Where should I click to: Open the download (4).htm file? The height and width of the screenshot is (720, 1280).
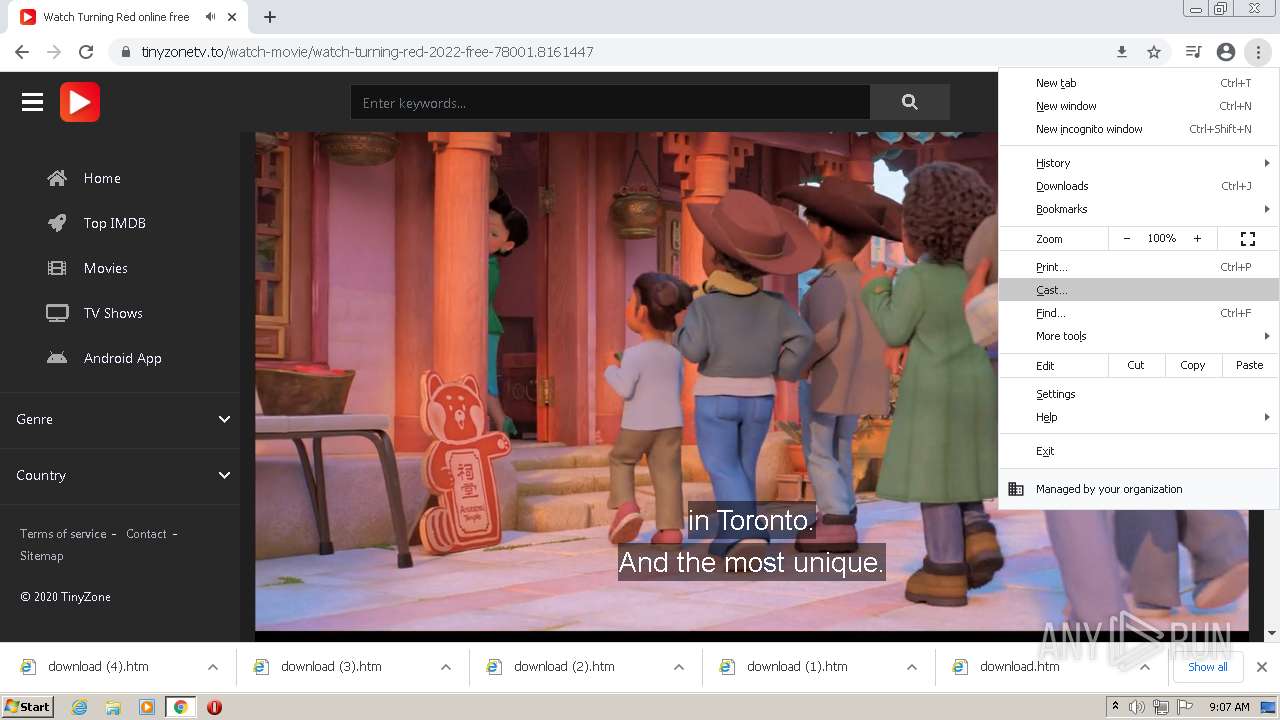(x=98, y=667)
